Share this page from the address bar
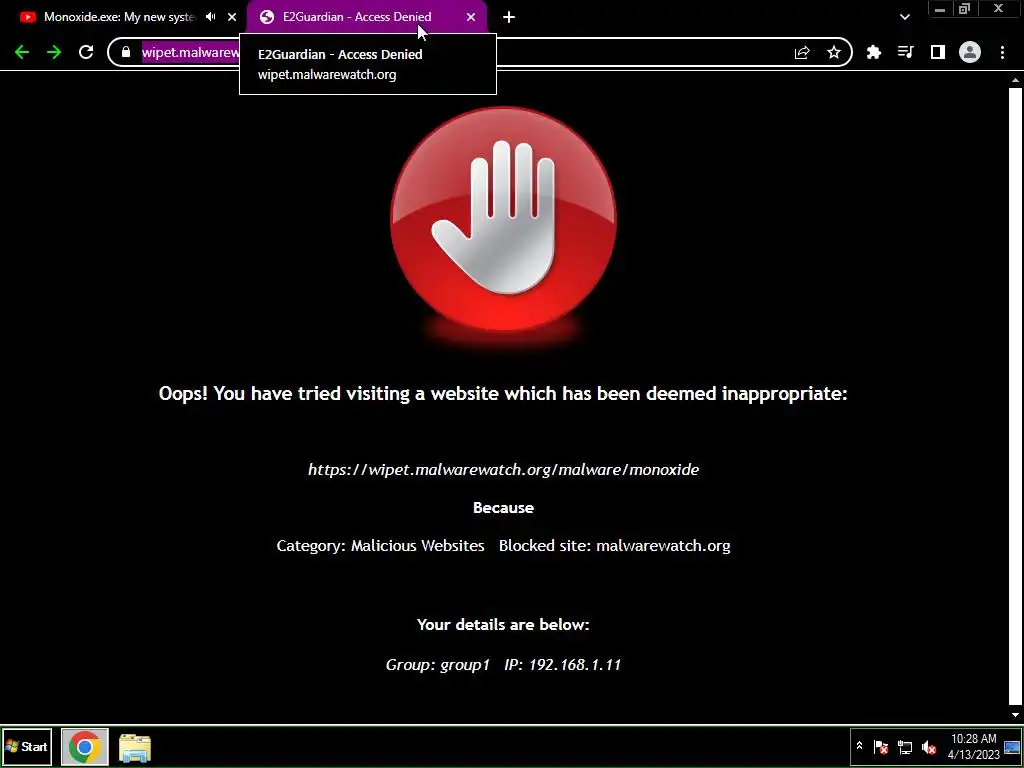This screenshot has width=1024, height=768. coord(802,53)
